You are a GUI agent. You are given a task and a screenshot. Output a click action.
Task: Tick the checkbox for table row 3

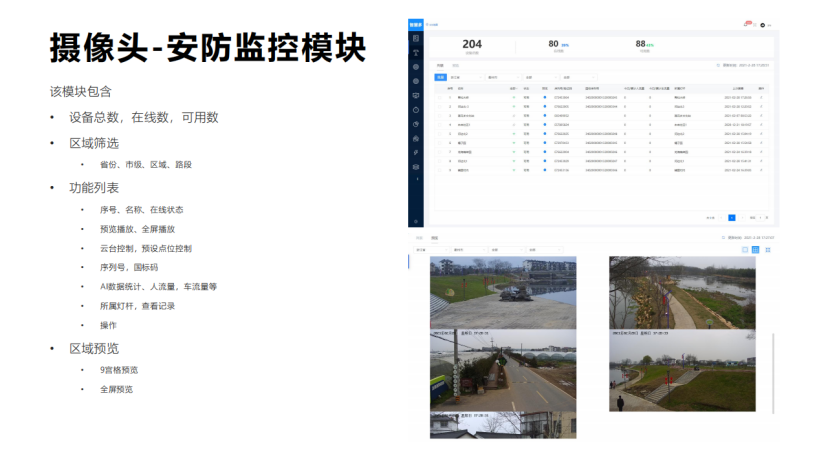click(439, 116)
